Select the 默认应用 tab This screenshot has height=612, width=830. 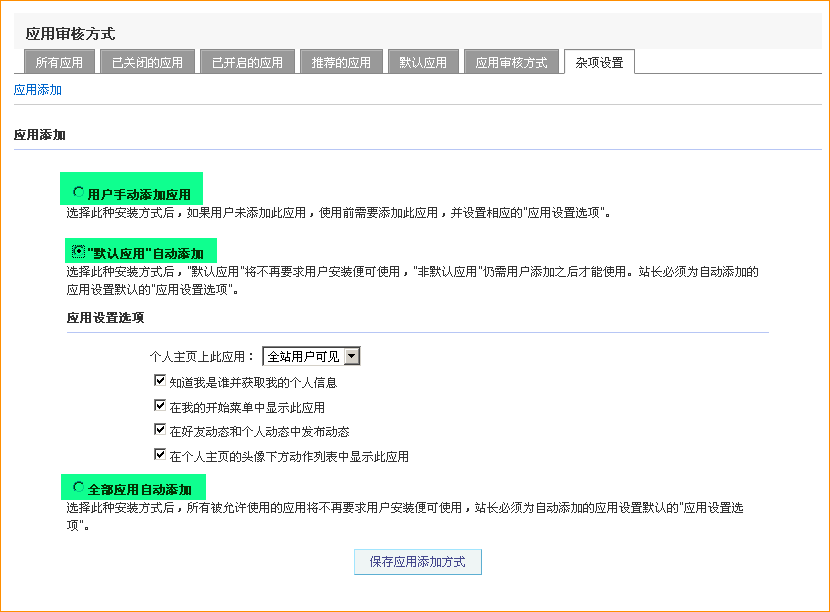423,62
